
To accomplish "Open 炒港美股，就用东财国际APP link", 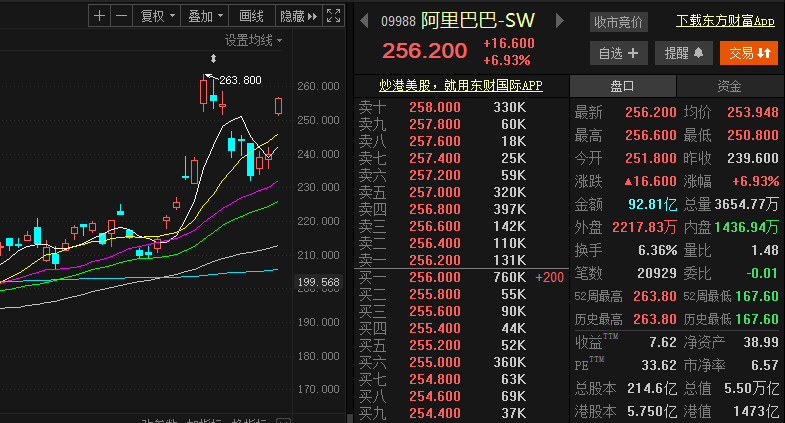I will click(x=461, y=86).
